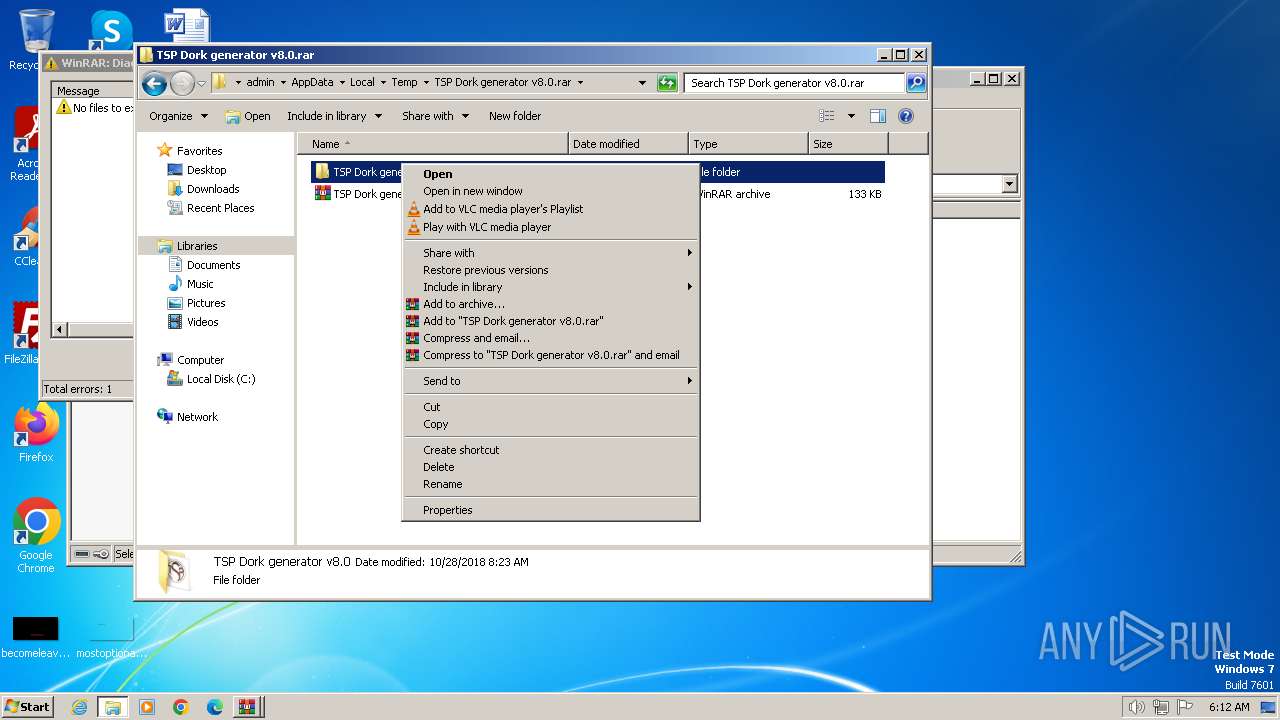
Task: Expand Include in library context submenu
Action: pos(550,287)
